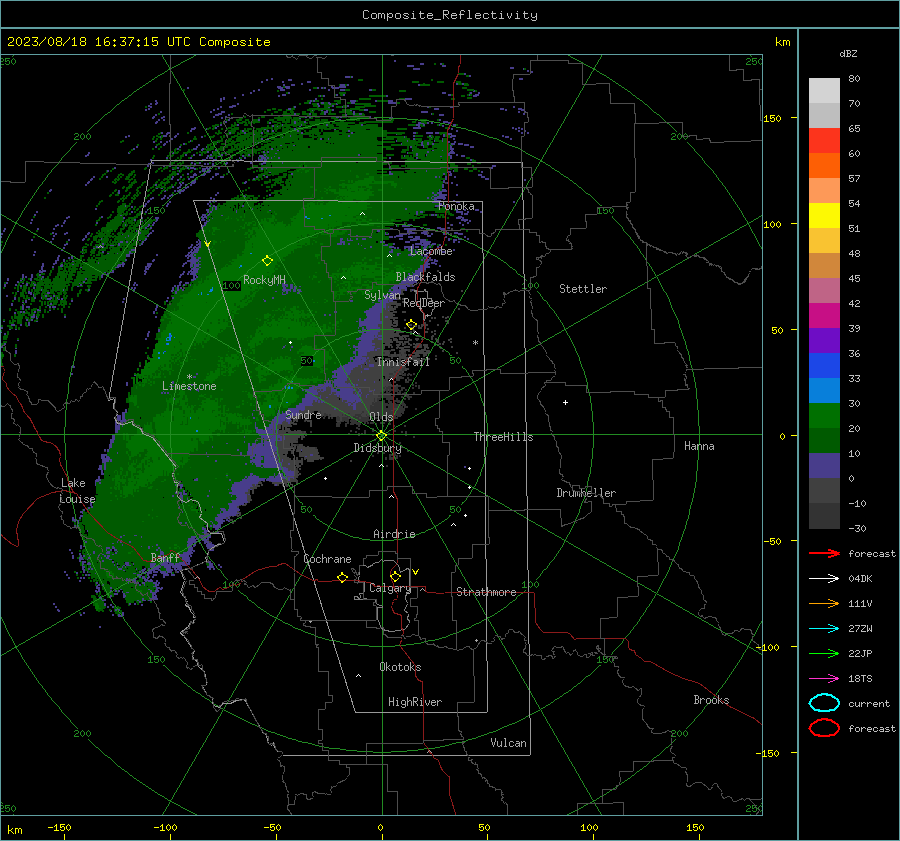The height and width of the screenshot is (841, 900).
Task: Click the Didsbury city label
Action: pyautogui.click(x=377, y=448)
